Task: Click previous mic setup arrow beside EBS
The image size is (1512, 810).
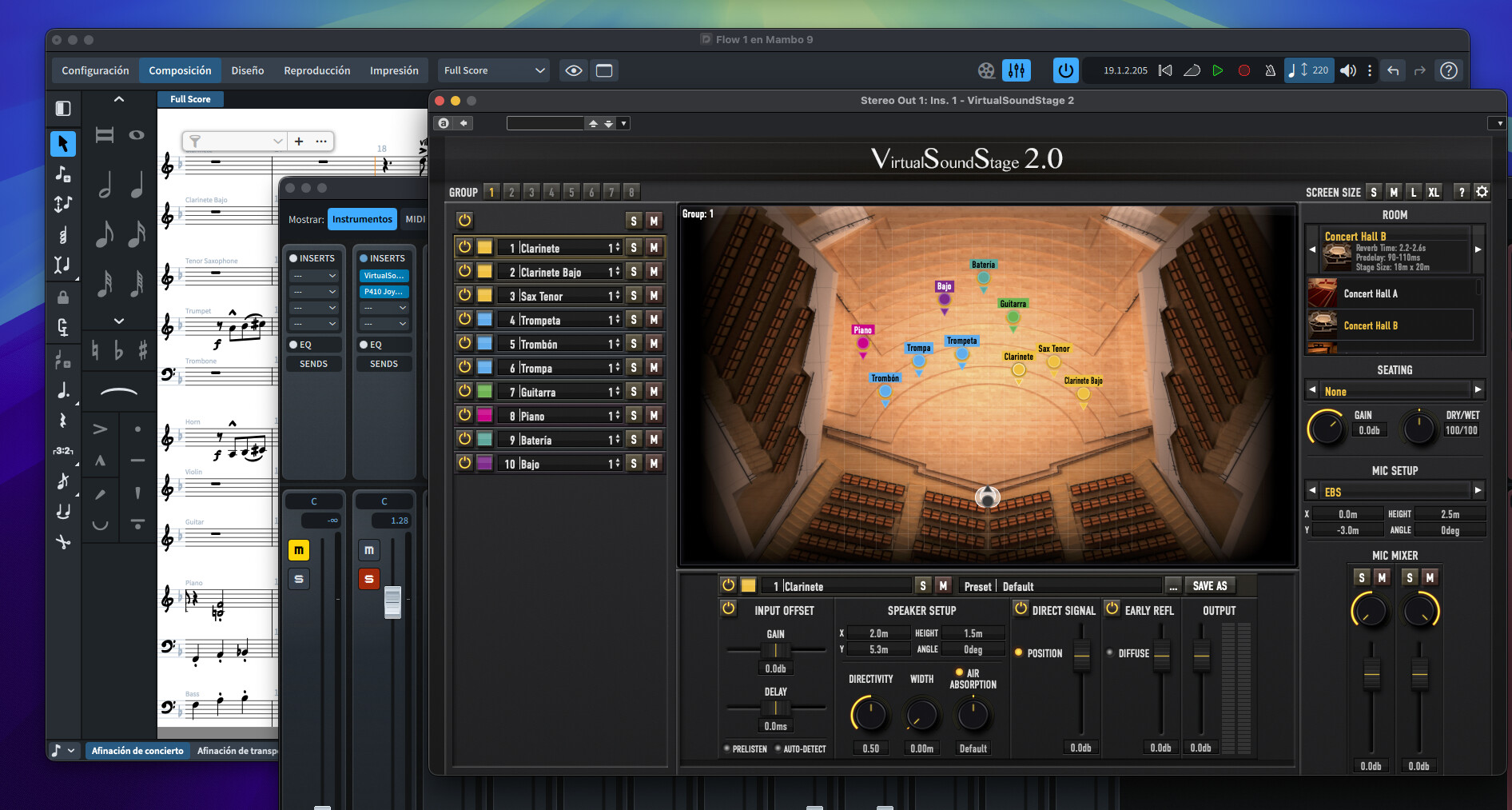Action: 1312,491
